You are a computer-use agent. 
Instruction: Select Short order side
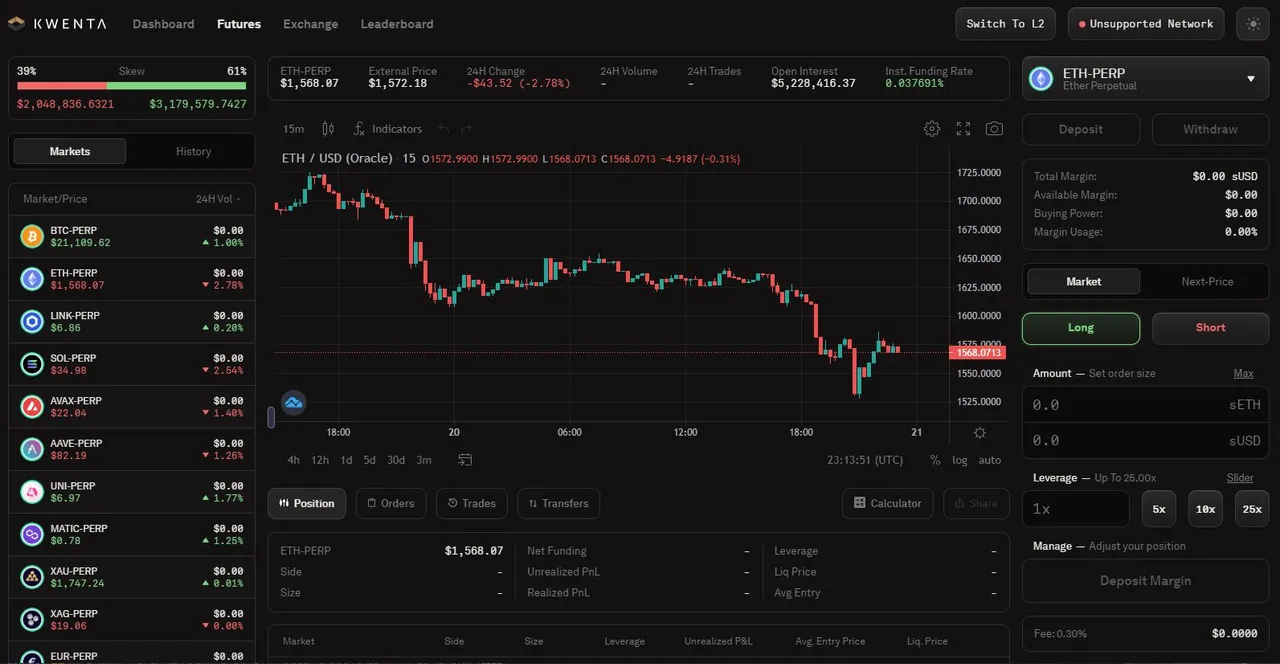[1210, 328]
